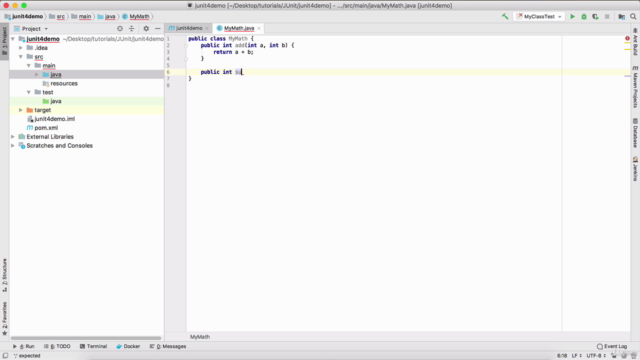Run MyClassTest with the green play icon
640x360 pixels.
(x=572, y=16)
